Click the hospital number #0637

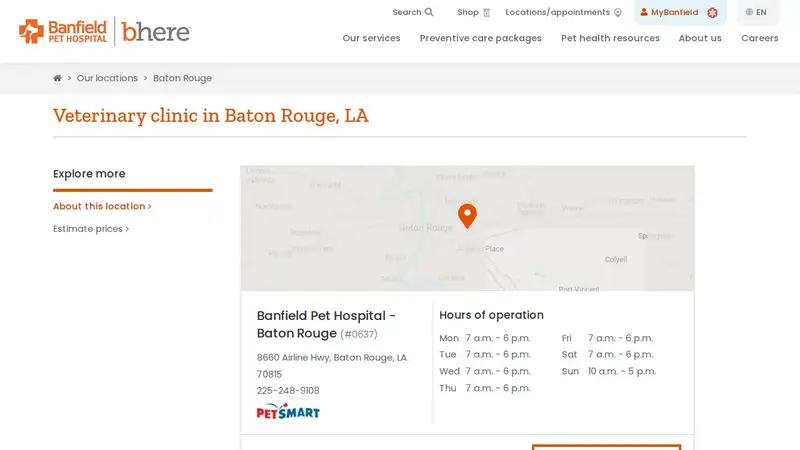click(x=359, y=334)
